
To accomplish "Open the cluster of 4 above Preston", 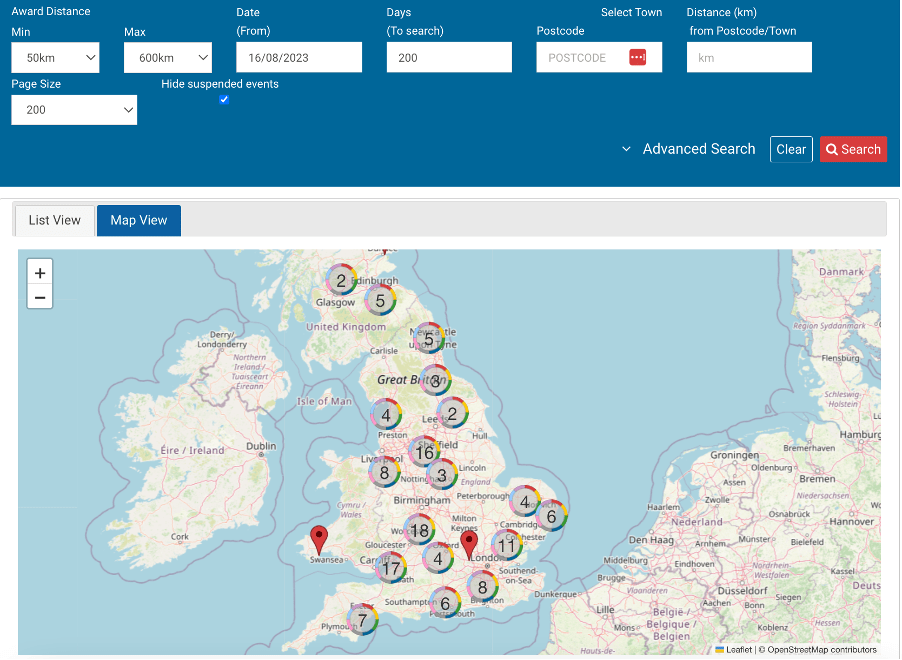I will [386, 414].
